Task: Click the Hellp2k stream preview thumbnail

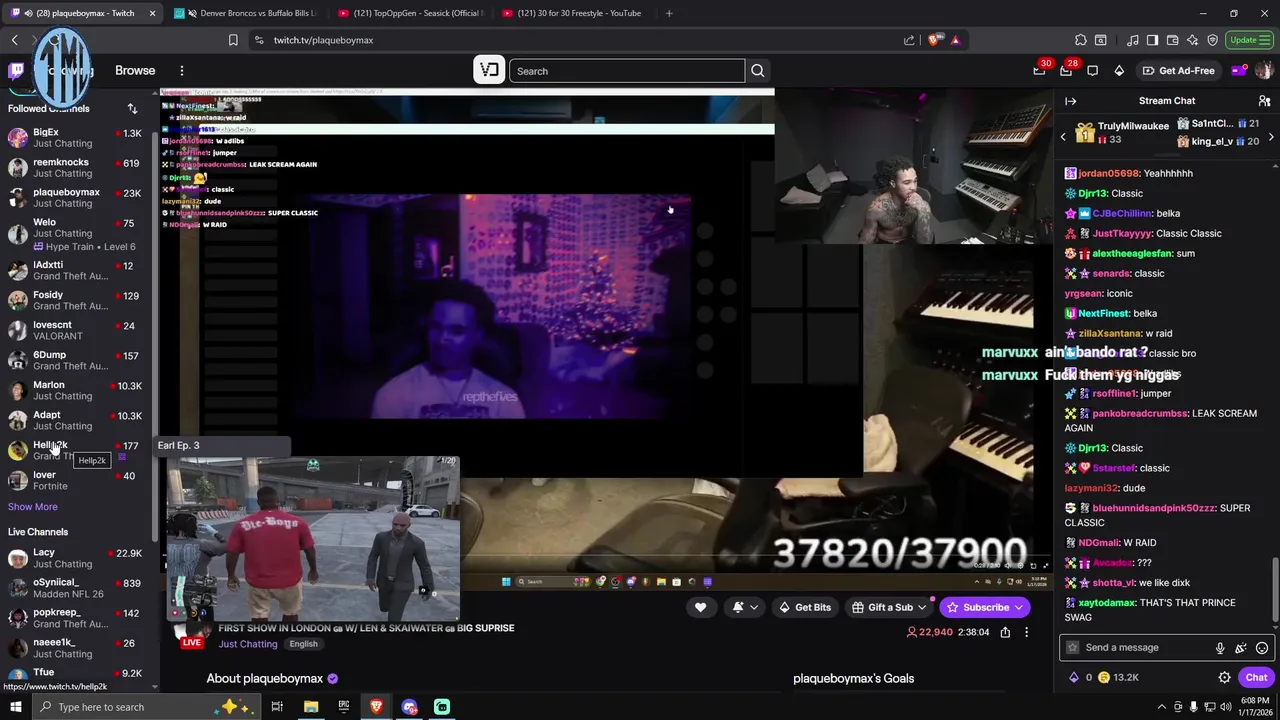Action: coord(313,540)
